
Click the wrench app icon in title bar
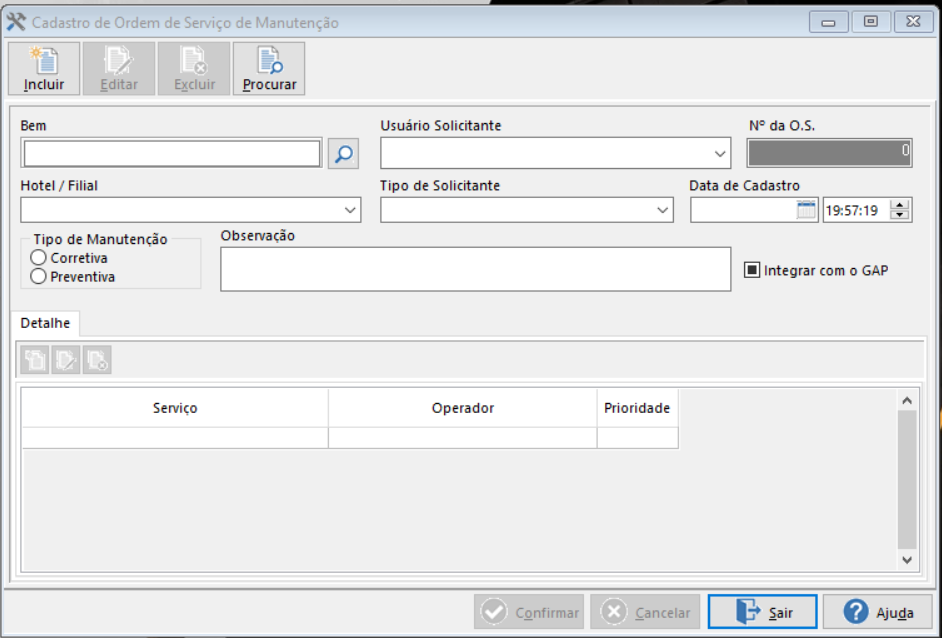(x=16, y=22)
